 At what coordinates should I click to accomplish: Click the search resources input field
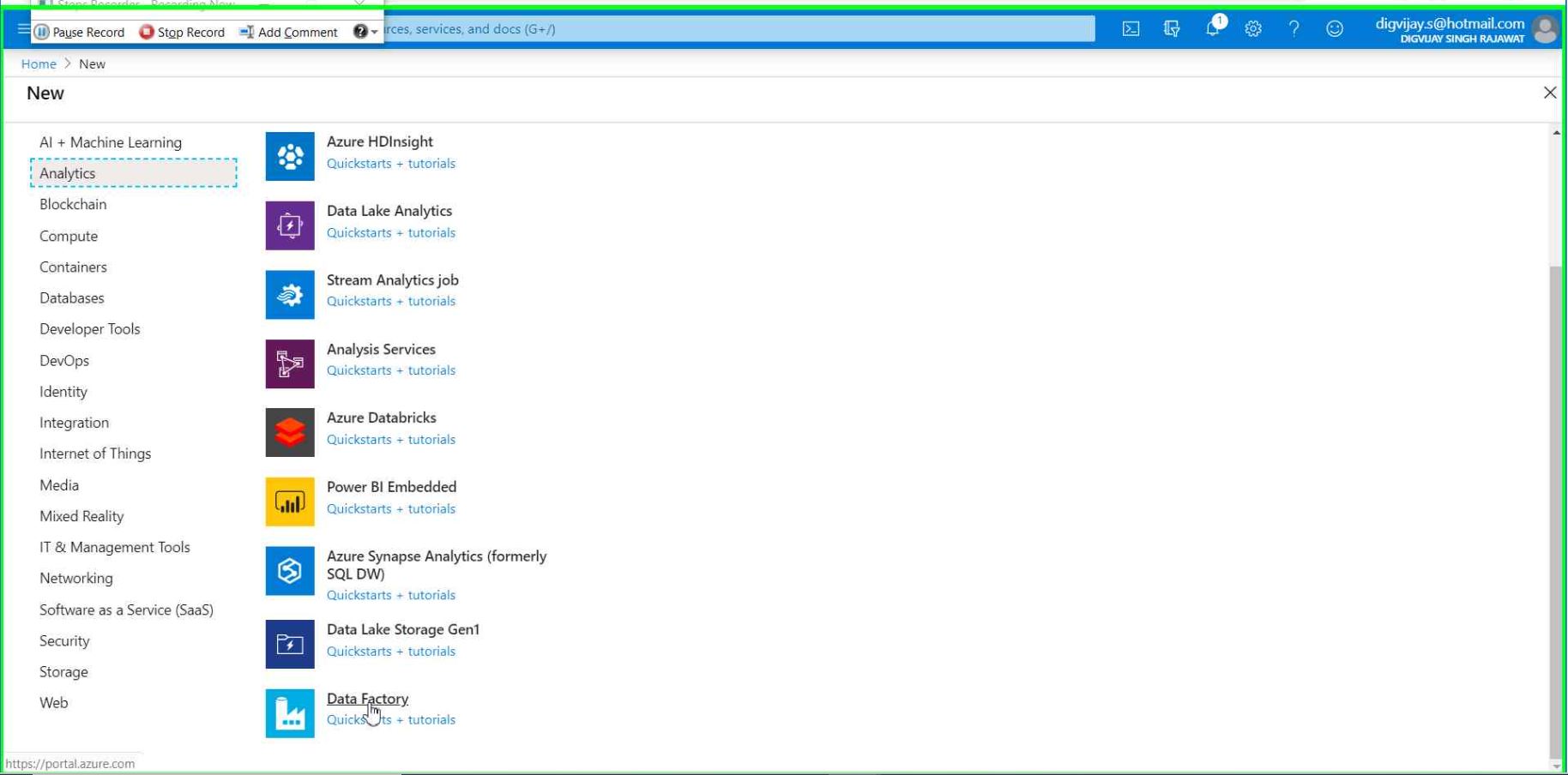(x=739, y=29)
